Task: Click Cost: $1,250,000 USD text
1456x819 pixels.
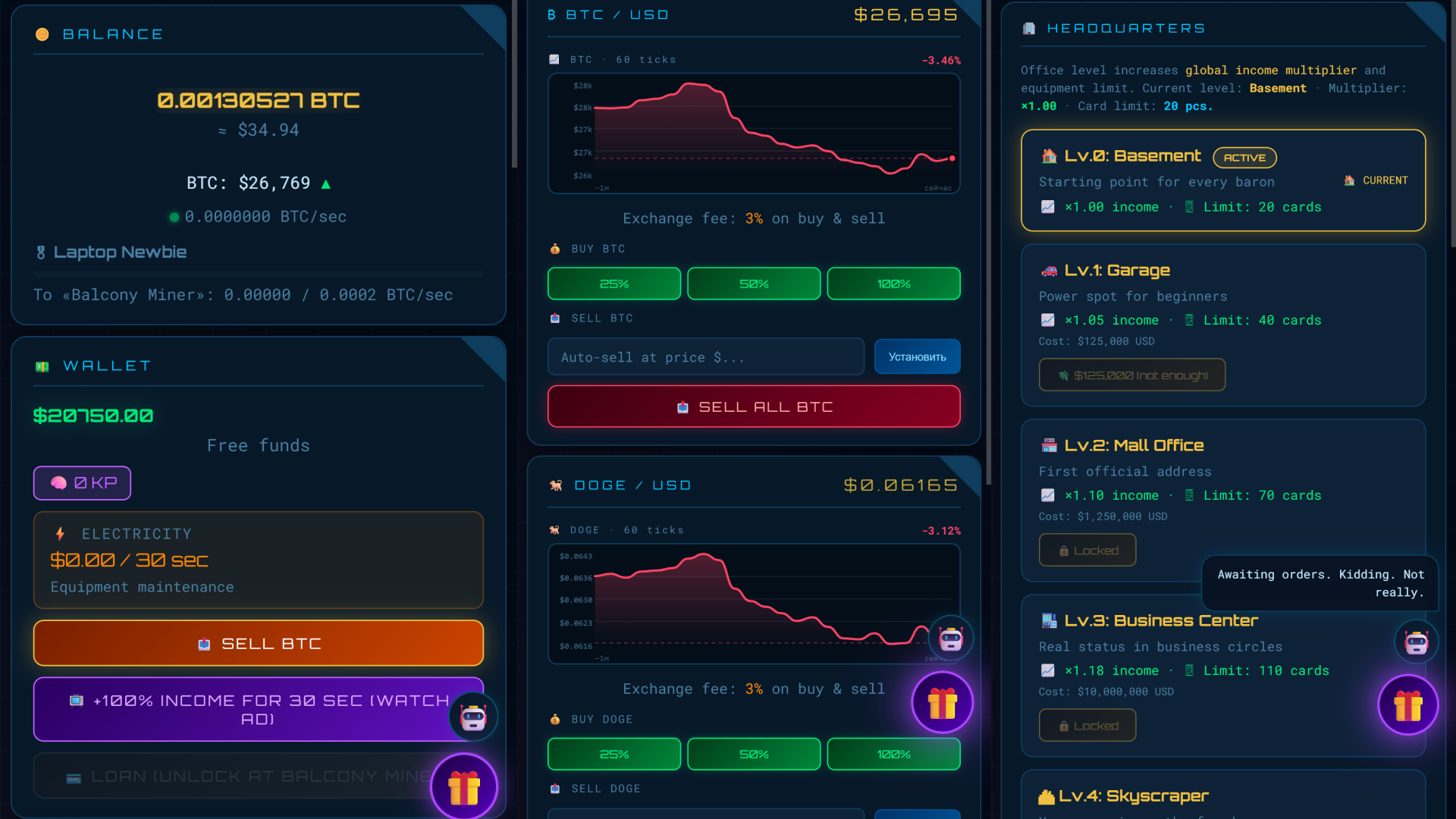Action: (x=1103, y=516)
